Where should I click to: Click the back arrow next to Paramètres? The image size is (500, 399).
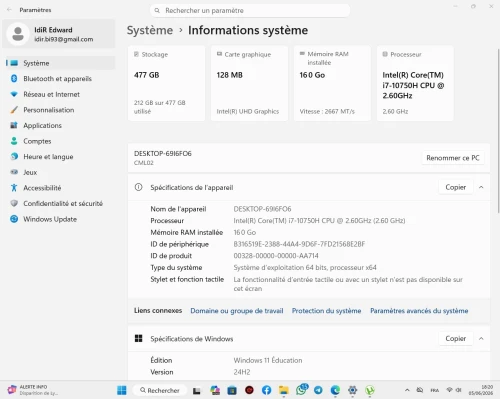pyautogui.click(x=9, y=10)
